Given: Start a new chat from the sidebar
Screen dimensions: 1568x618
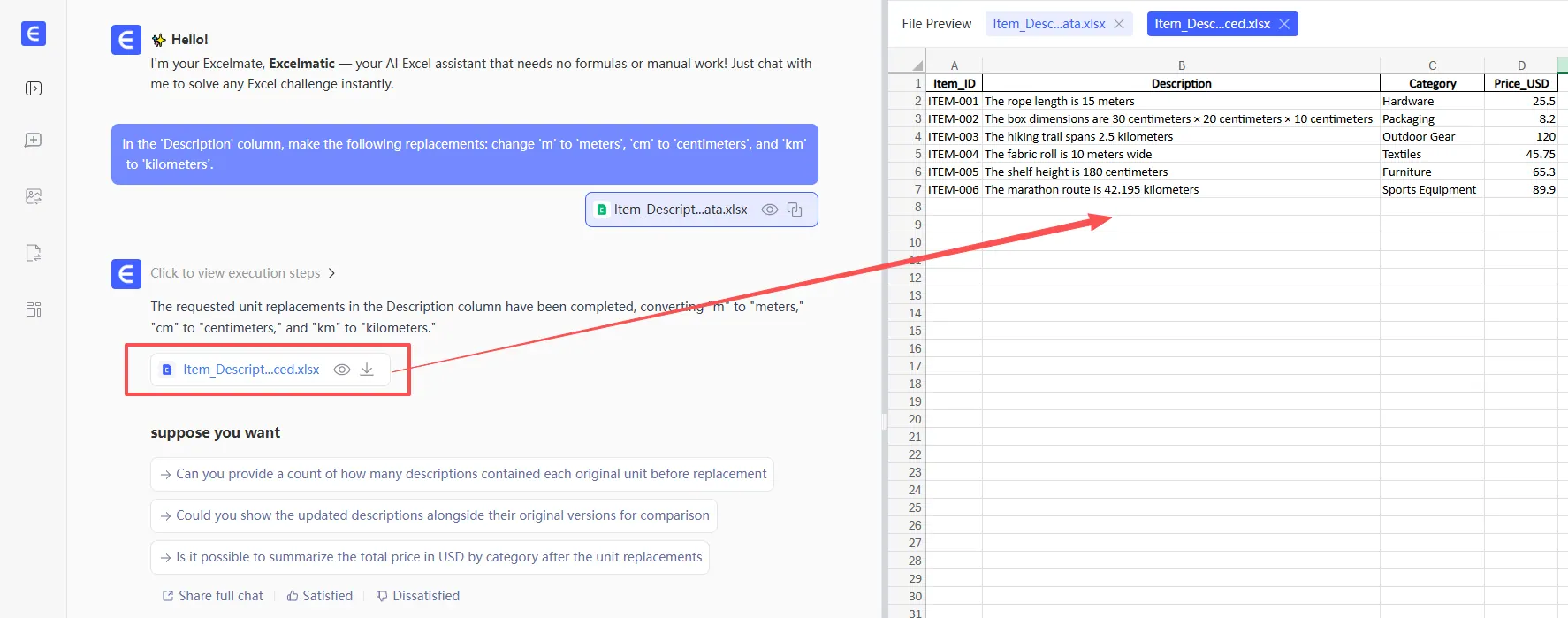Looking at the screenshot, I should [x=34, y=141].
